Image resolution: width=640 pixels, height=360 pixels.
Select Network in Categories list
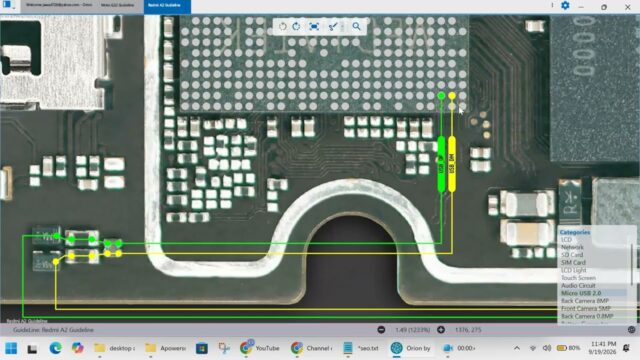tap(572, 247)
